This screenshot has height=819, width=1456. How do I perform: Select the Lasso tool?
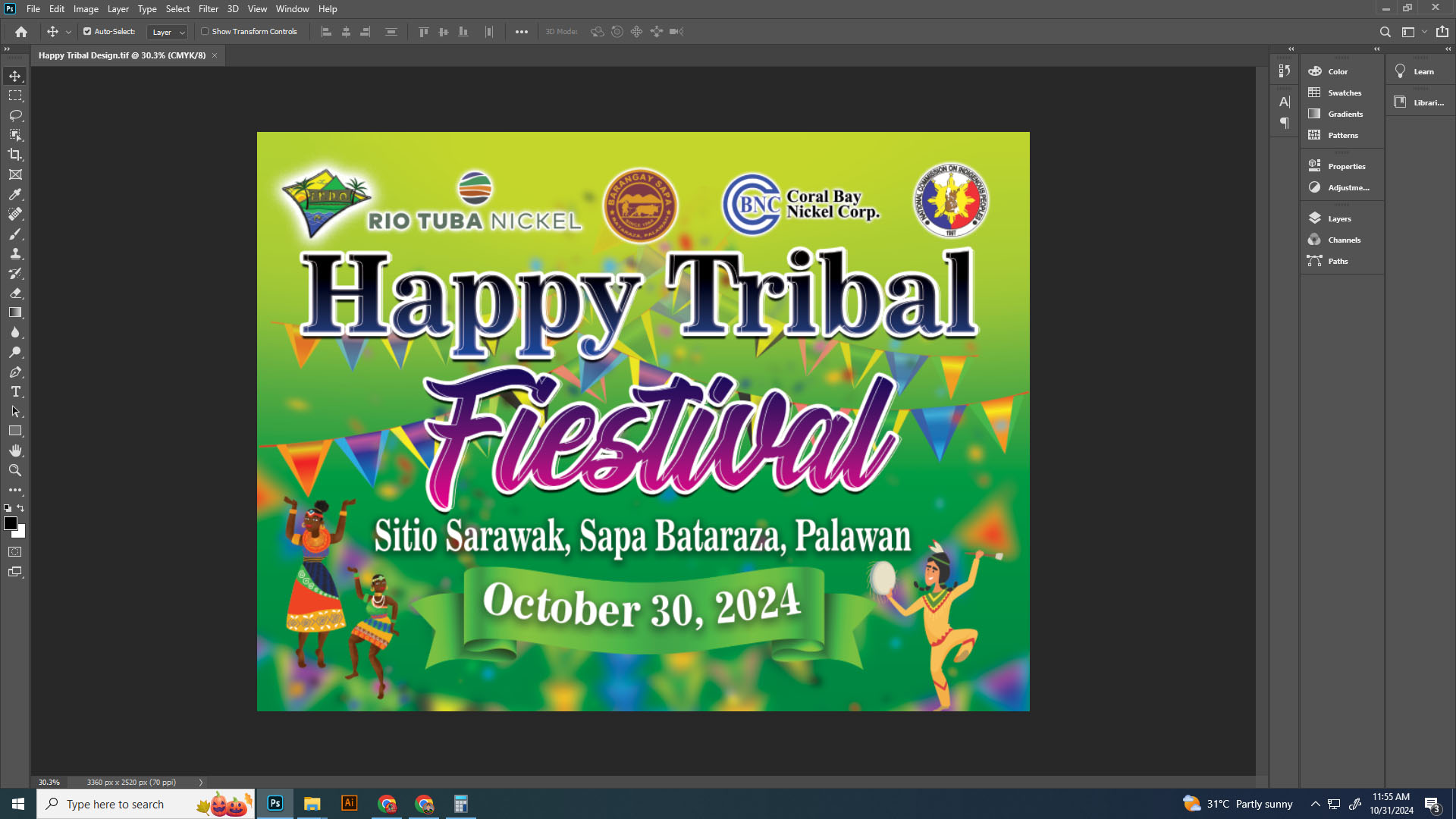click(x=15, y=115)
